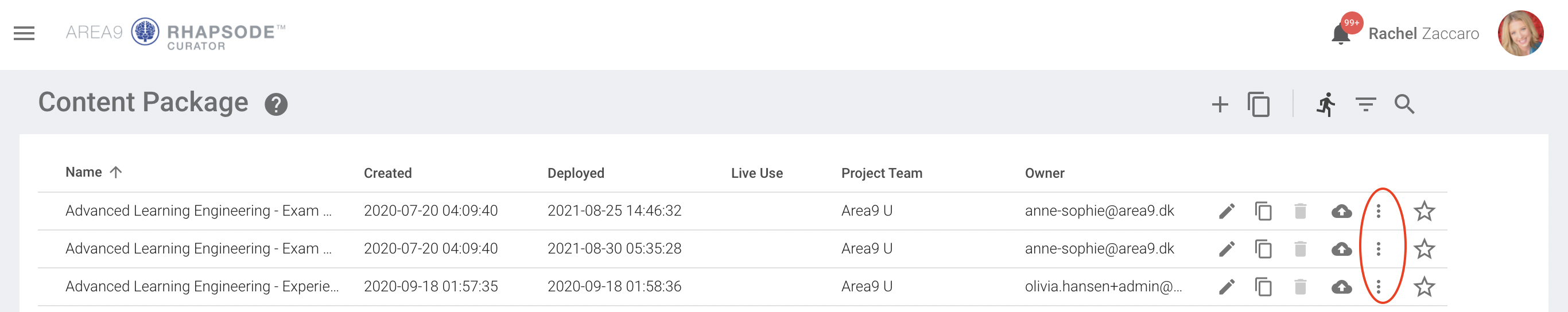The height and width of the screenshot is (312, 1568).
Task: Click the copy icon in the top toolbar
Action: pyautogui.click(x=1258, y=104)
